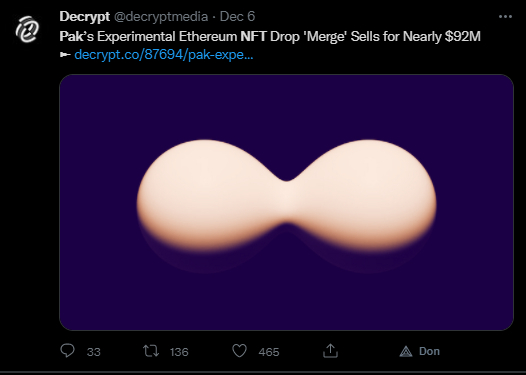Screen dimensions: 526x375
Task: Click the triangle icon next to Don
Action: coord(406,352)
